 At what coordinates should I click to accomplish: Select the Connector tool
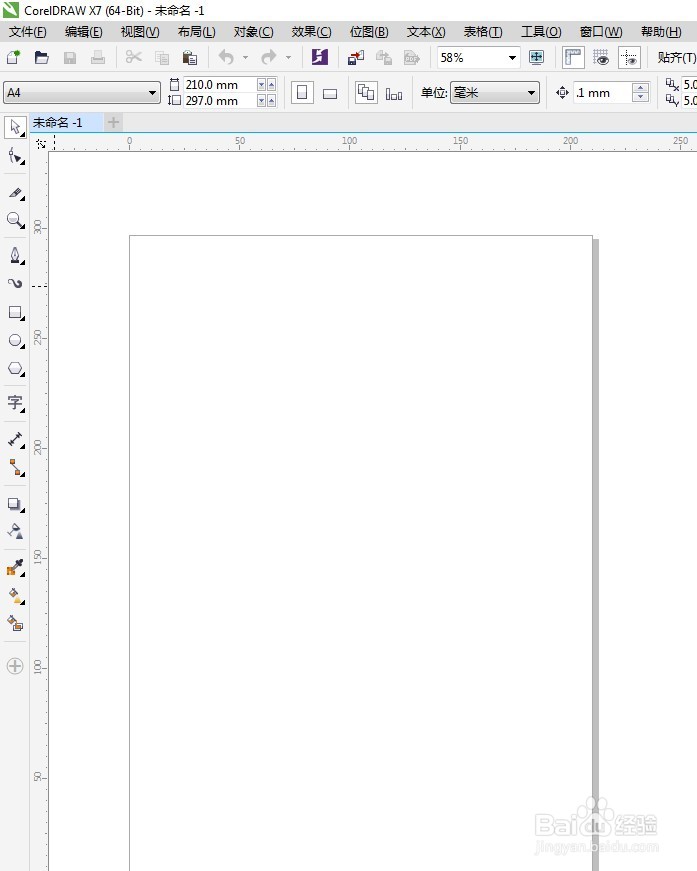click(x=15, y=468)
